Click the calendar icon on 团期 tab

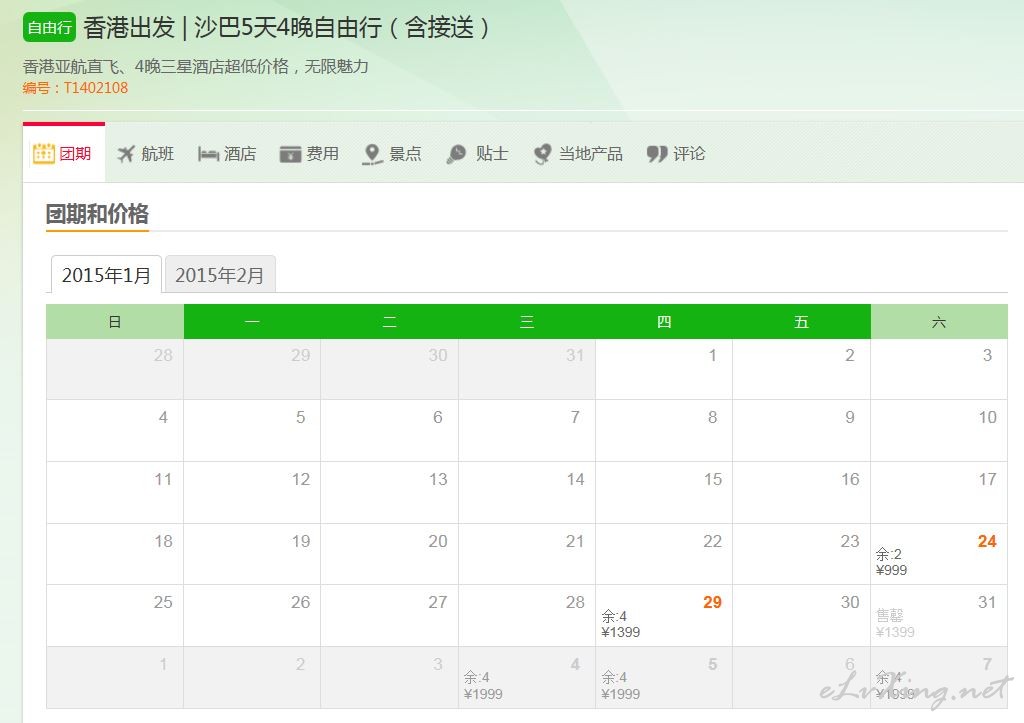click(x=44, y=153)
